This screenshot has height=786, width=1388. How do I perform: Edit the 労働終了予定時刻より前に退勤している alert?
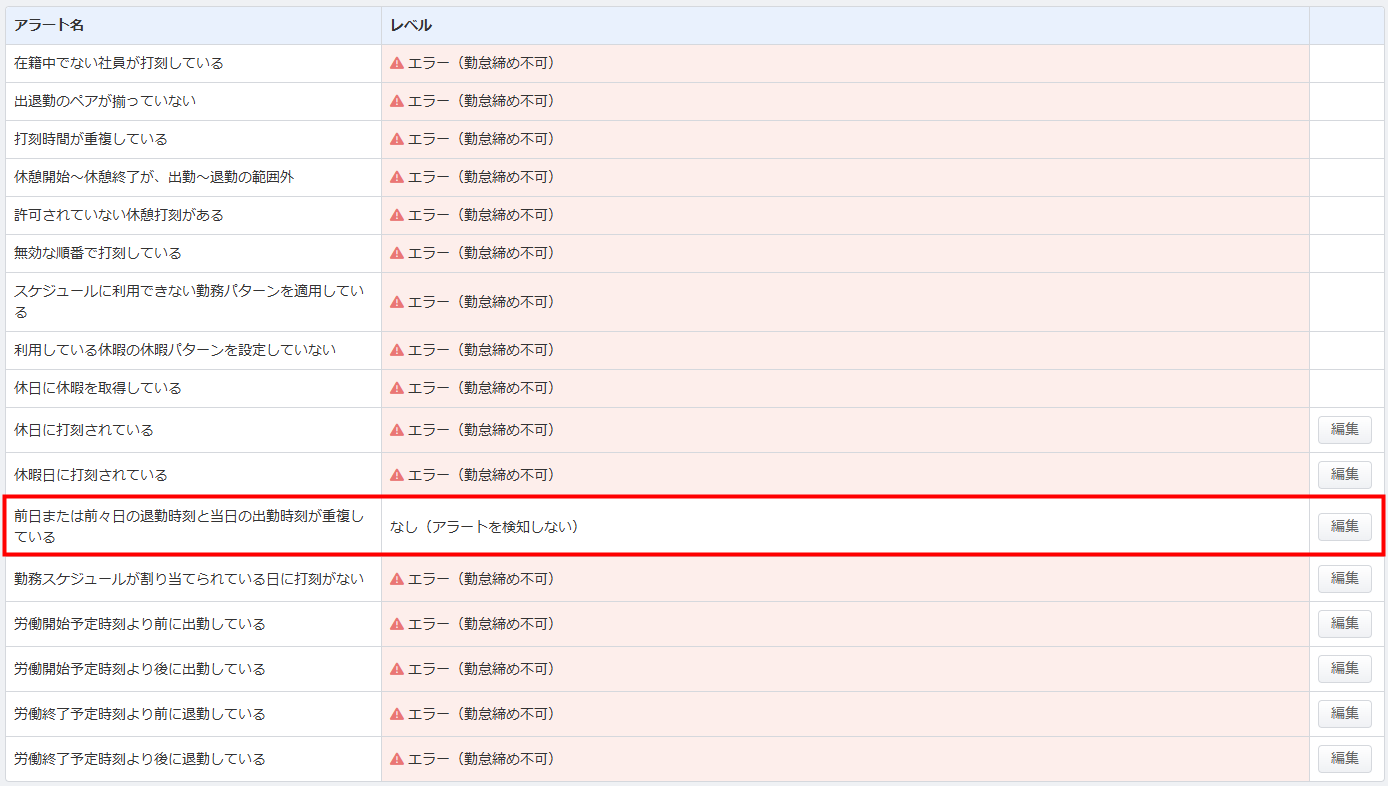click(1344, 713)
